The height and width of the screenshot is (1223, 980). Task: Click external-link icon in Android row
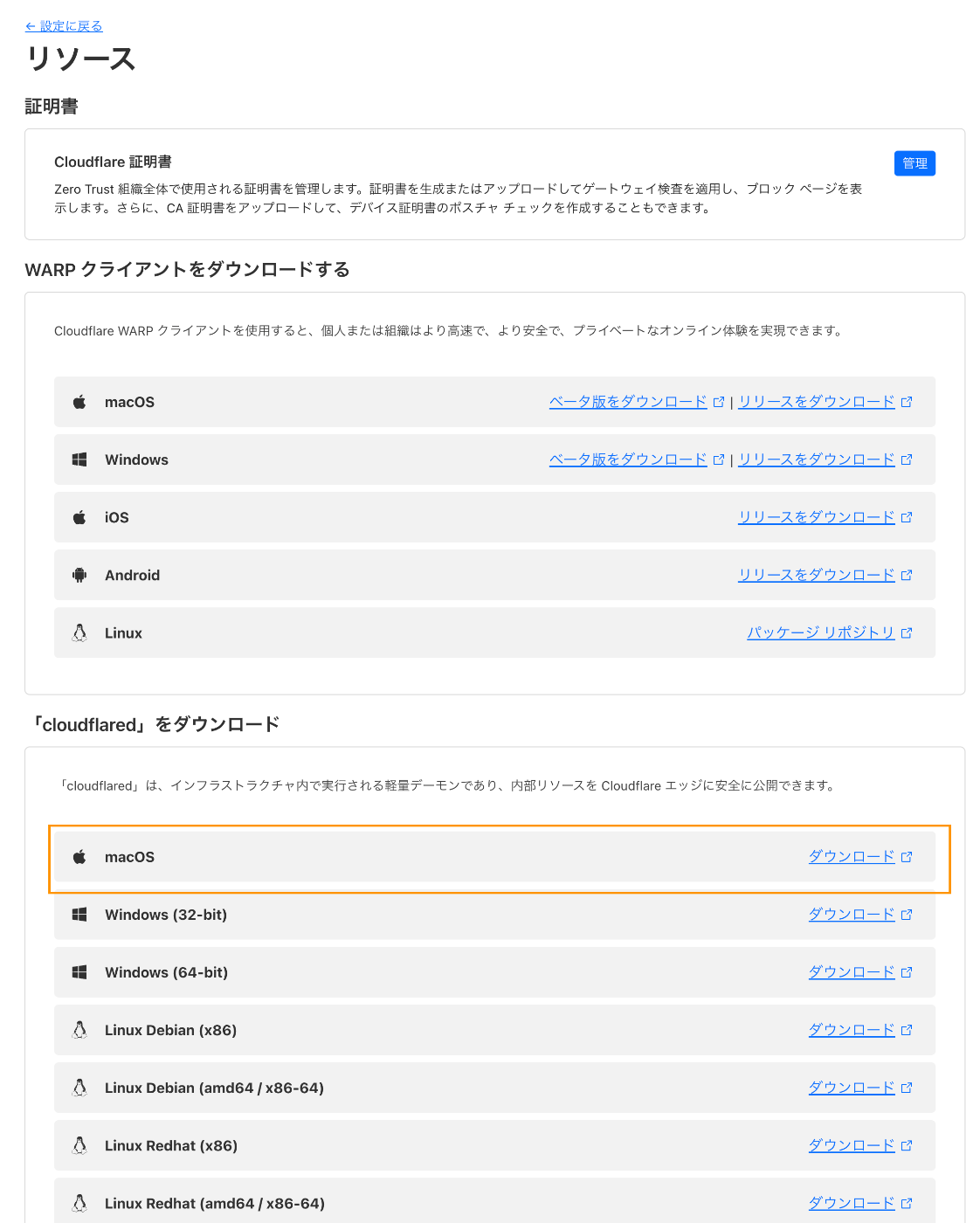(x=907, y=575)
